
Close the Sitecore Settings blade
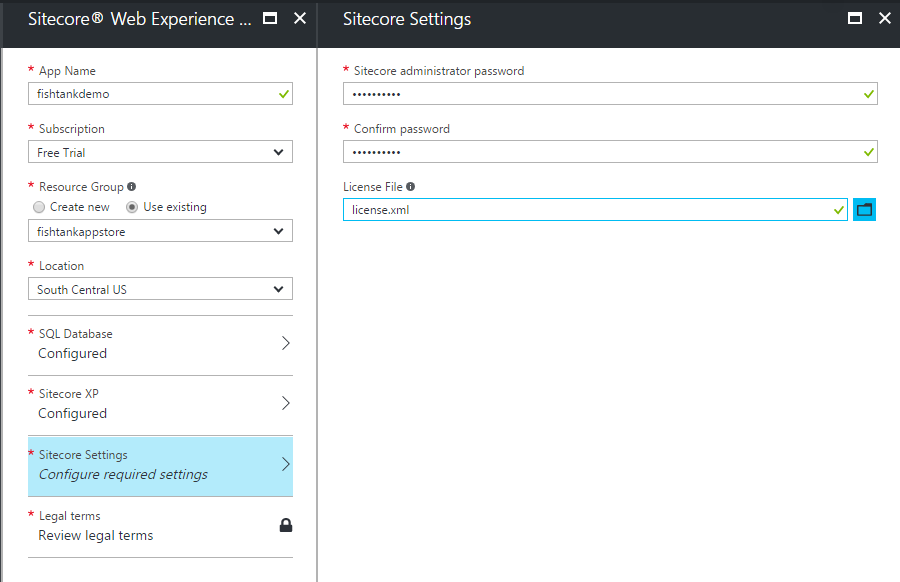(x=885, y=18)
